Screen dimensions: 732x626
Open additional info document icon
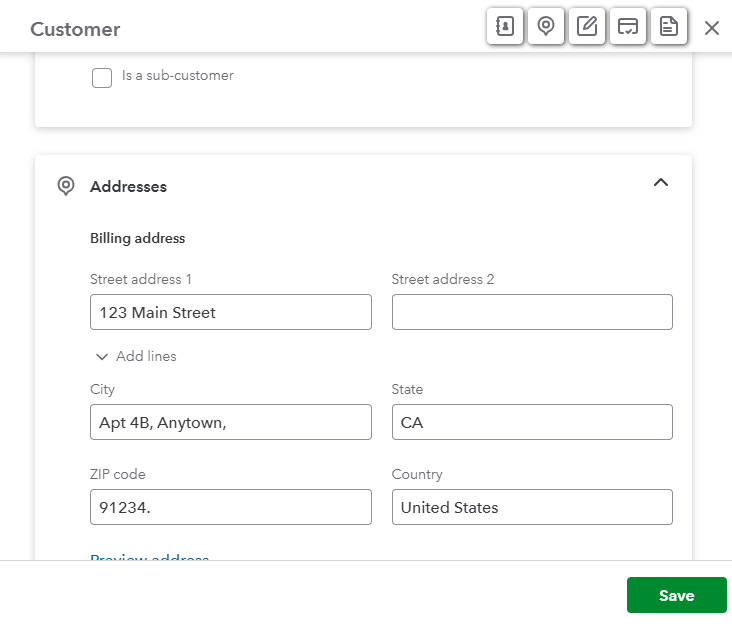pos(669,27)
